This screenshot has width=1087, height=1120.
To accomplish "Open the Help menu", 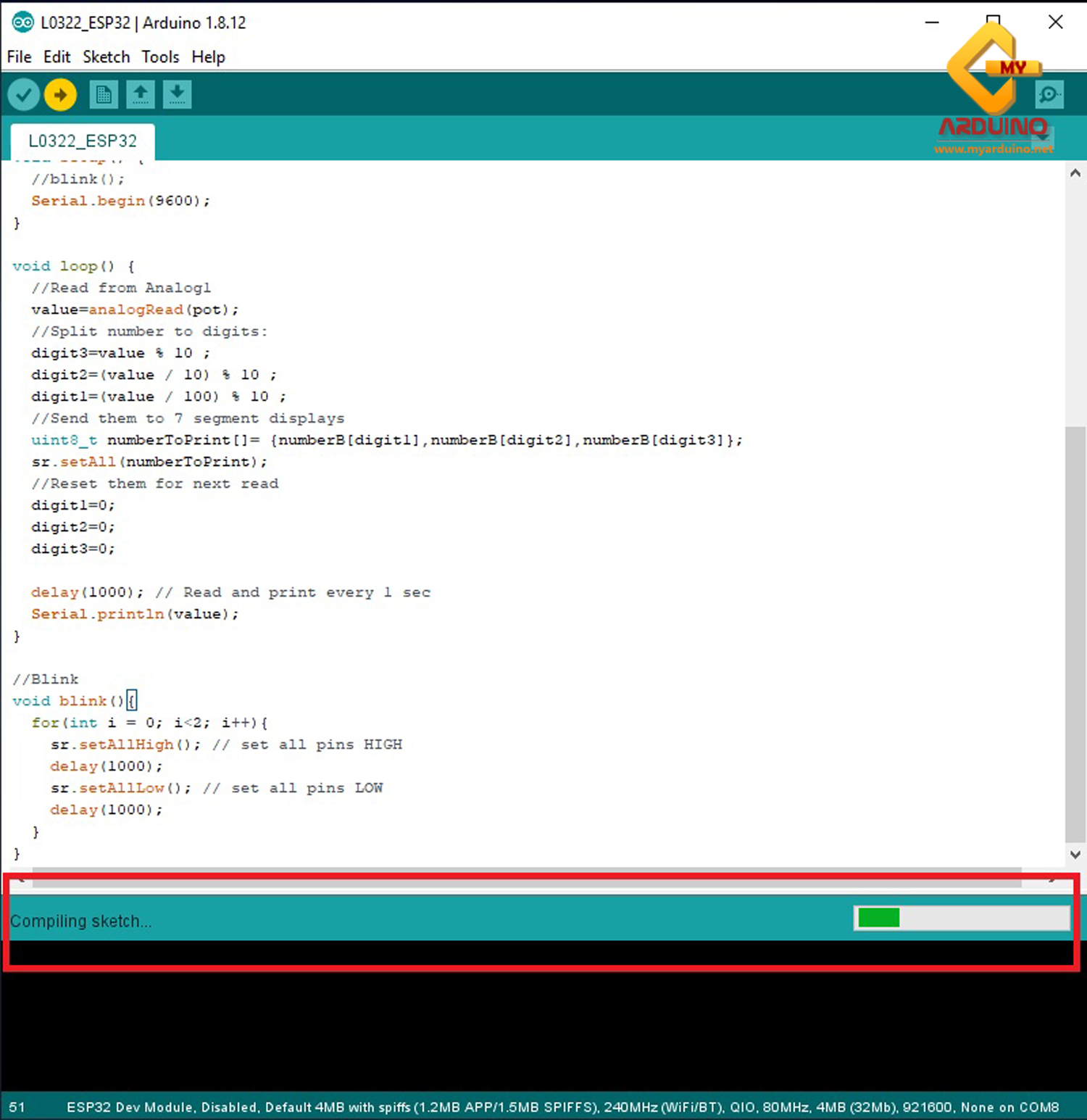I will (207, 57).
